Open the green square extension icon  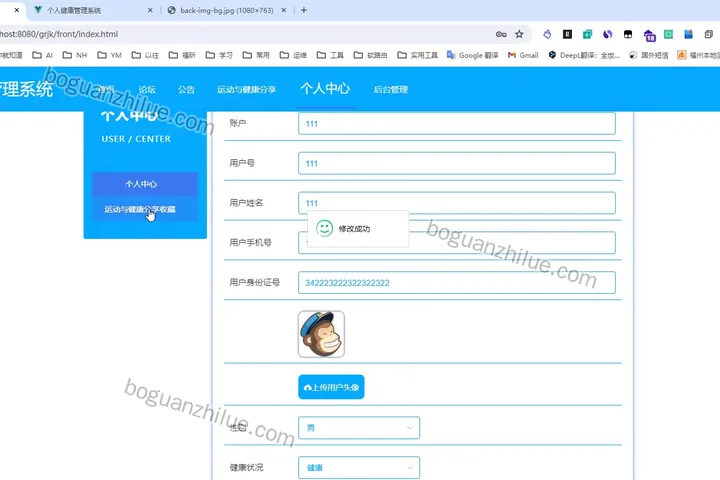(669, 34)
